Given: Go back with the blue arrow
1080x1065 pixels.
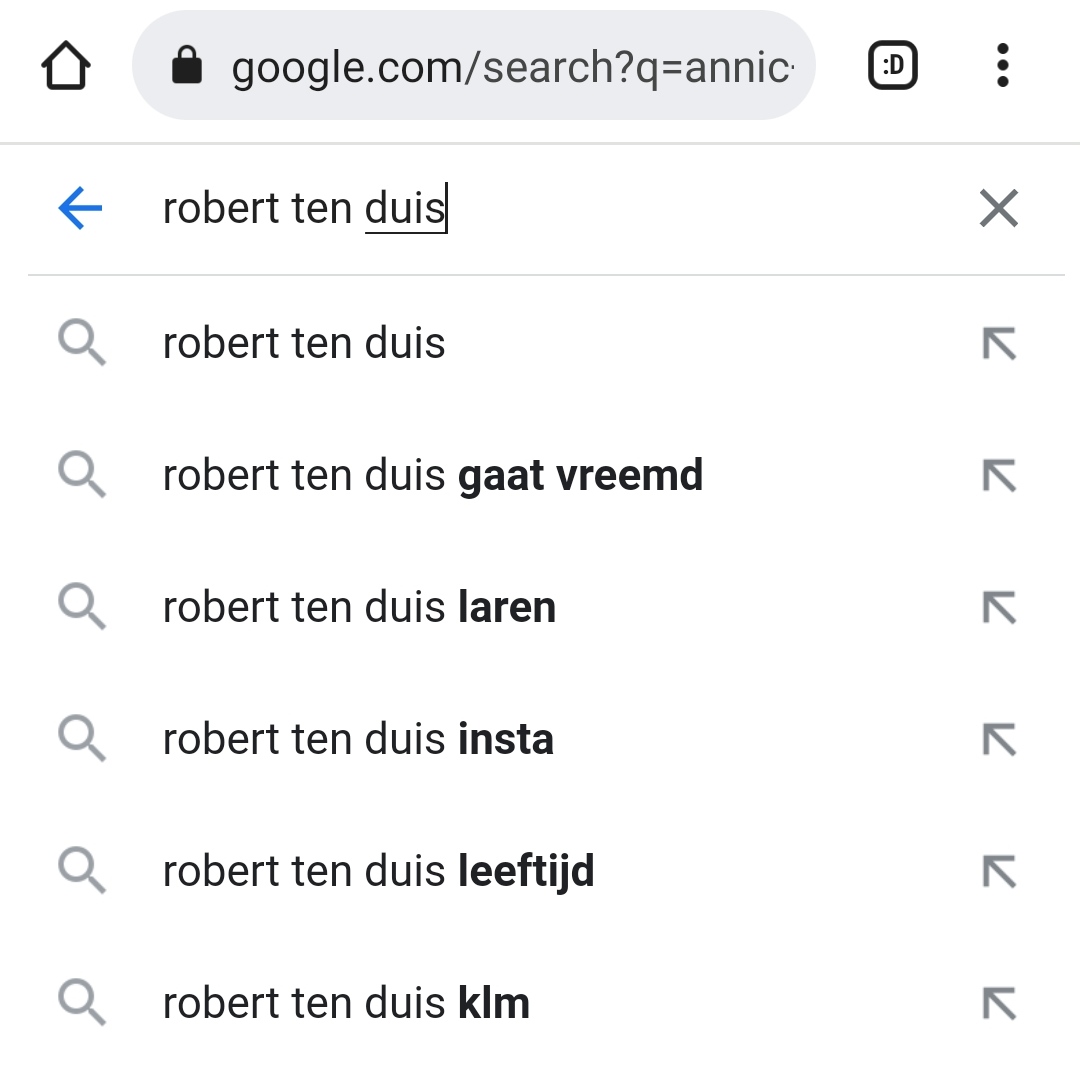Looking at the screenshot, I should [x=81, y=207].
